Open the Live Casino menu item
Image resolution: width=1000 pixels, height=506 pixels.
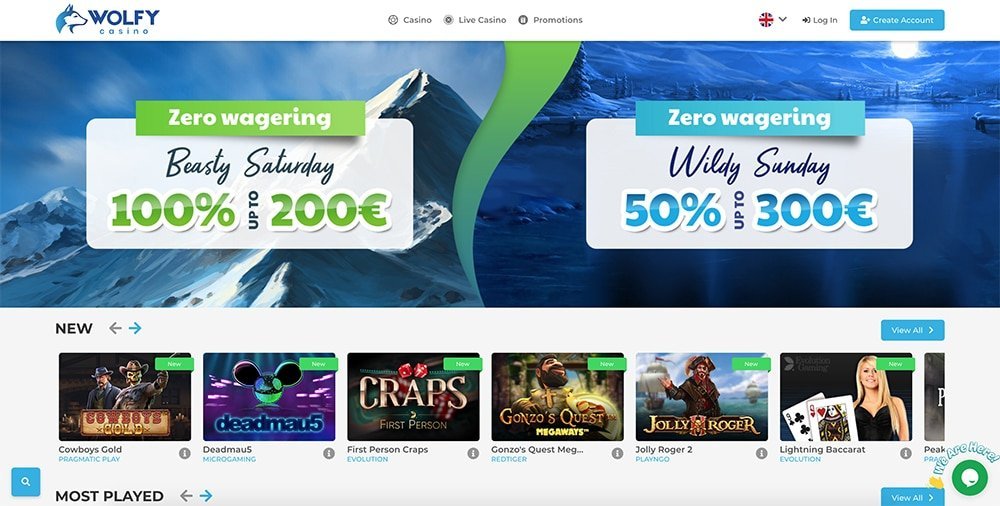474,20
